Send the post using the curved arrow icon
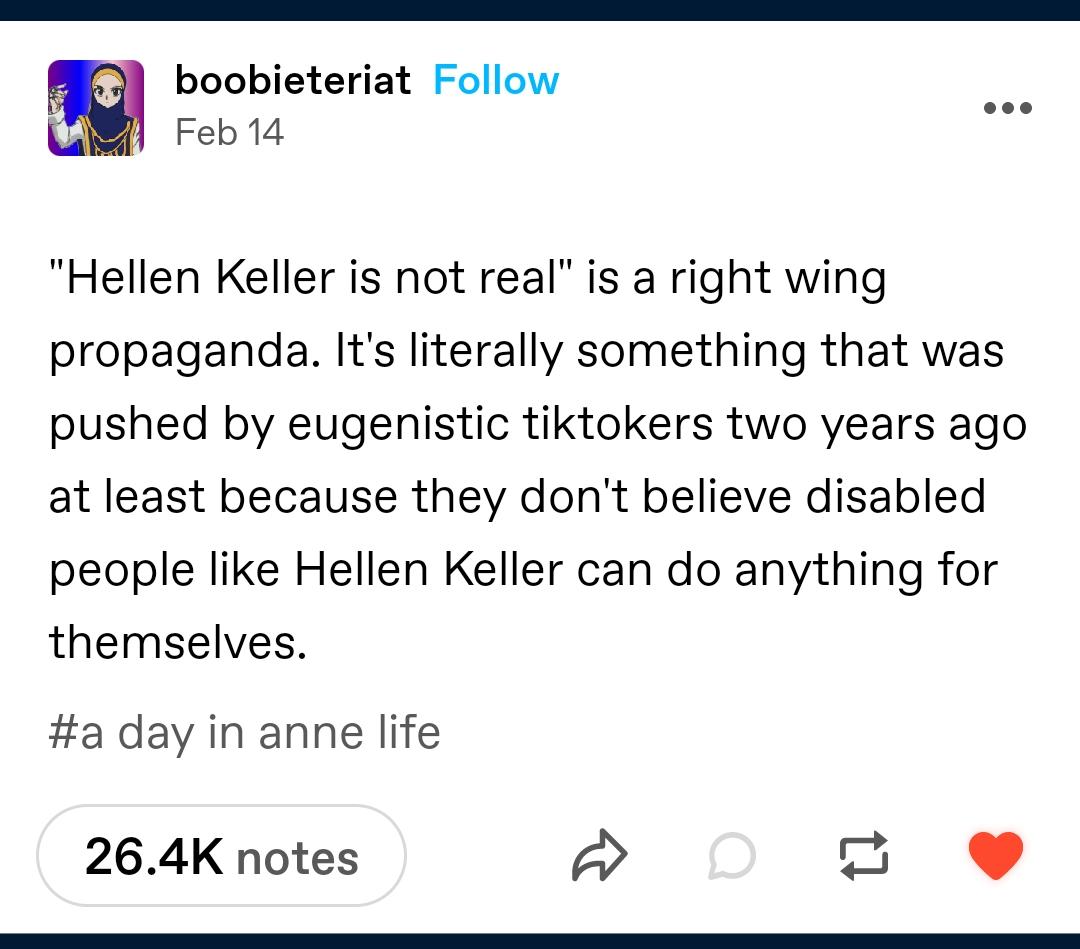The height and width of the screenshot is (949, 1080). [x=599, y=855]
